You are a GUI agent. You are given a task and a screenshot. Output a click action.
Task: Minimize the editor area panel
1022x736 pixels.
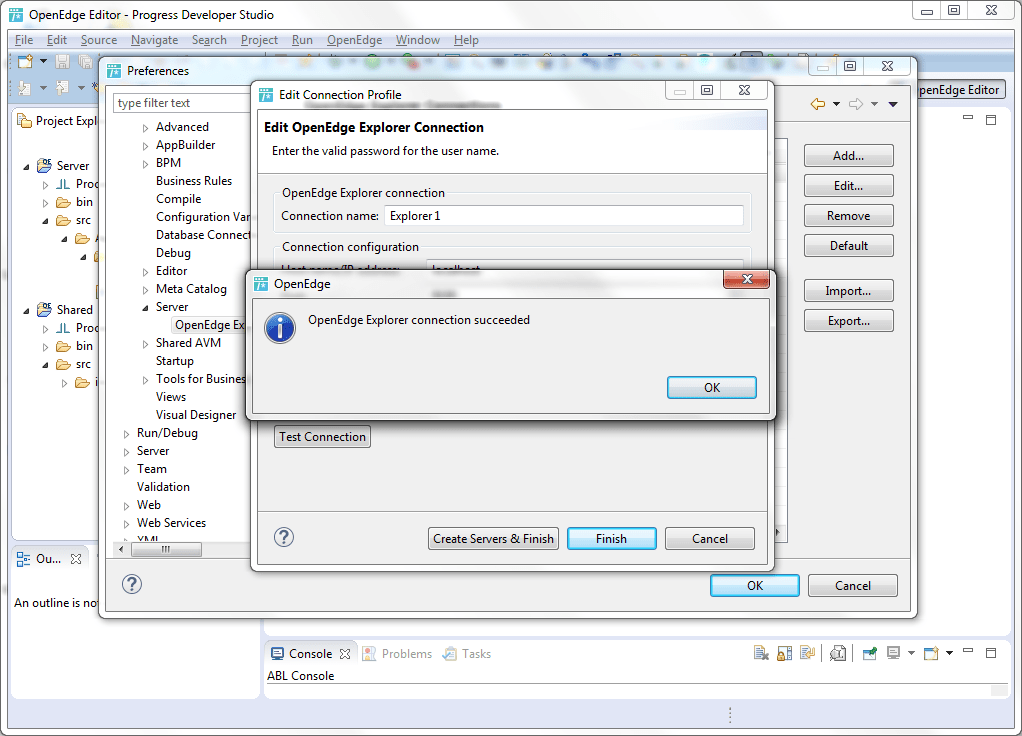pos(968,117)
